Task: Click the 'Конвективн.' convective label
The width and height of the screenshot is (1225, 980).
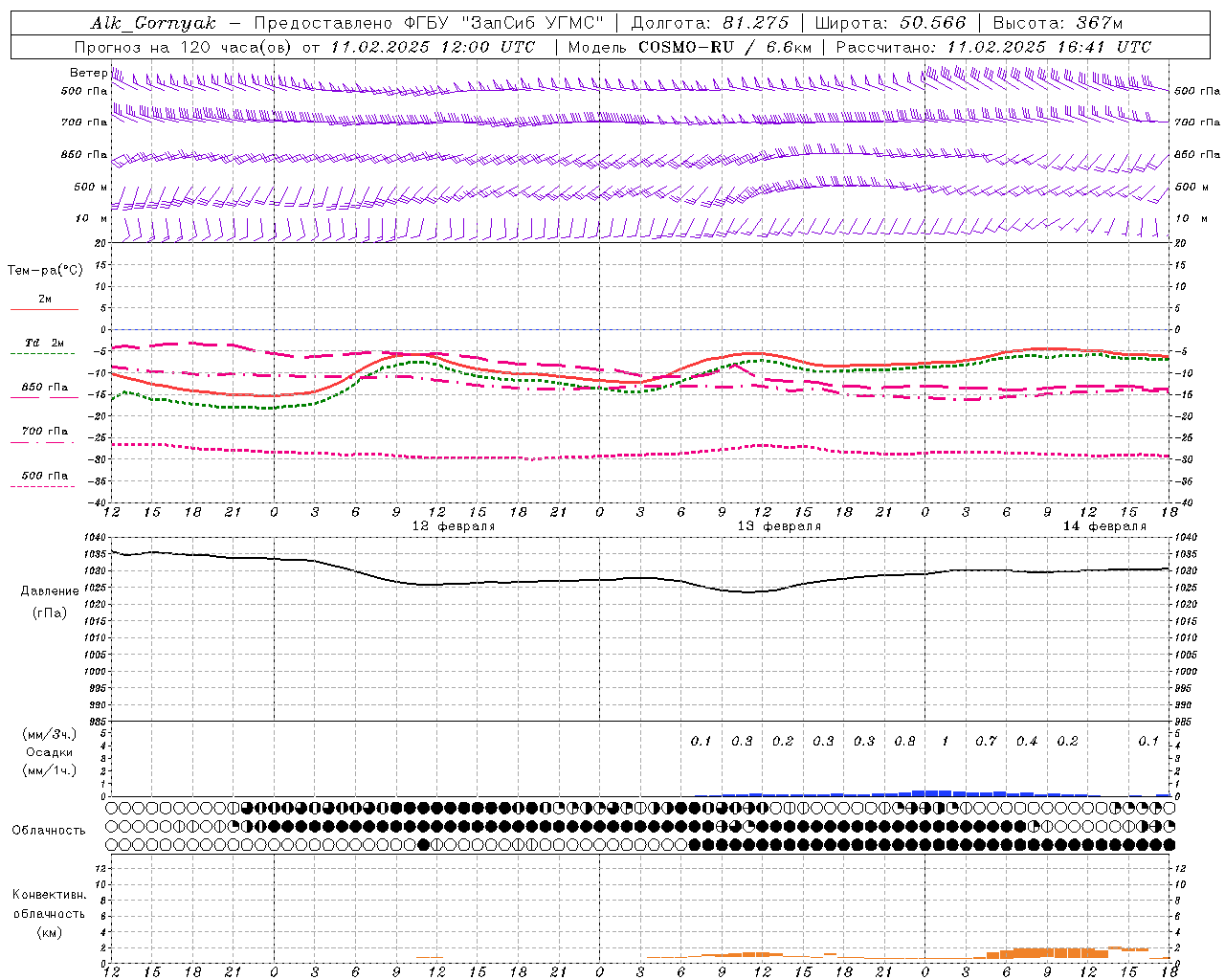Action: point(50,895)
